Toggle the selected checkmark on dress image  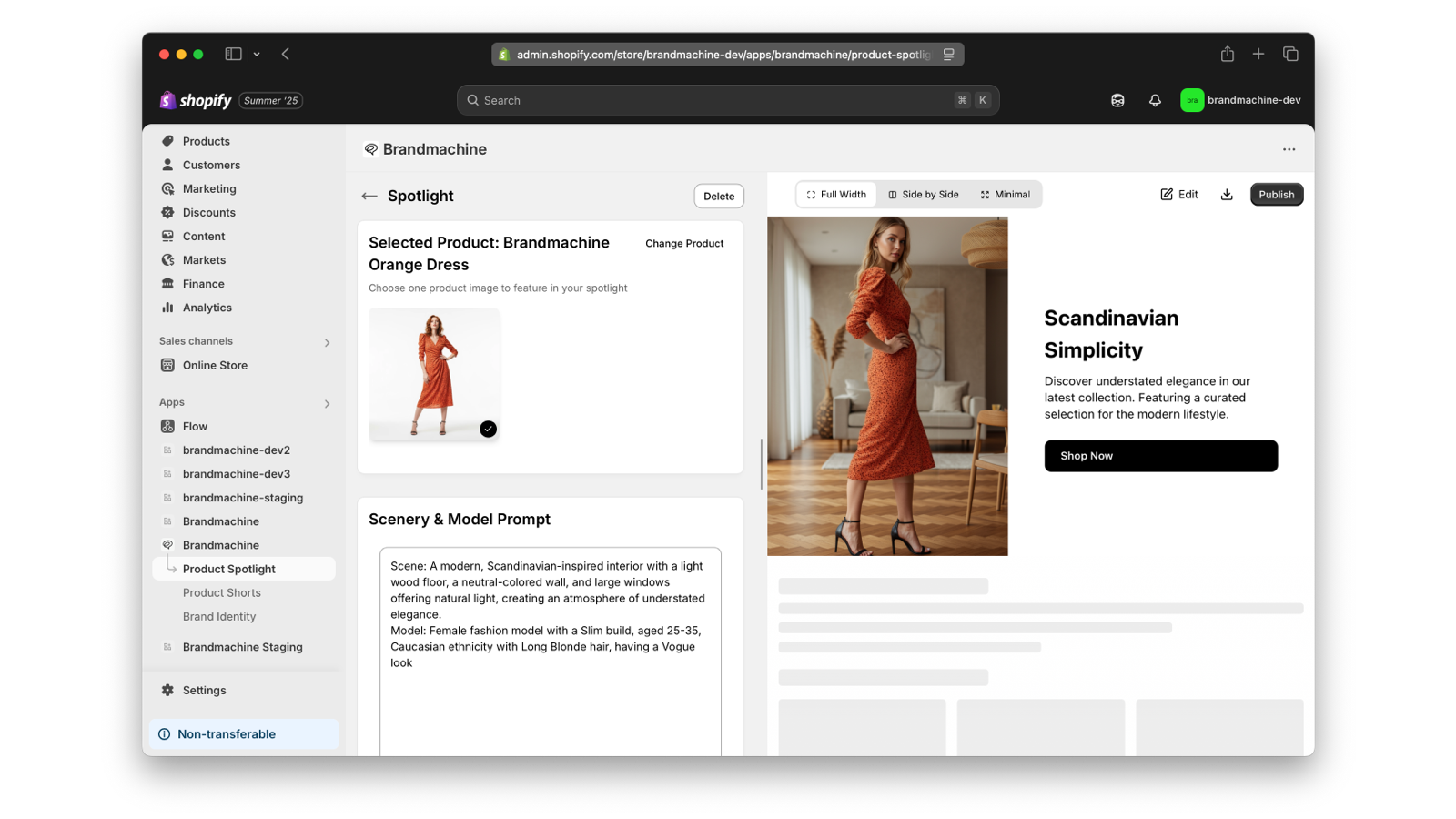click(489, 429)
